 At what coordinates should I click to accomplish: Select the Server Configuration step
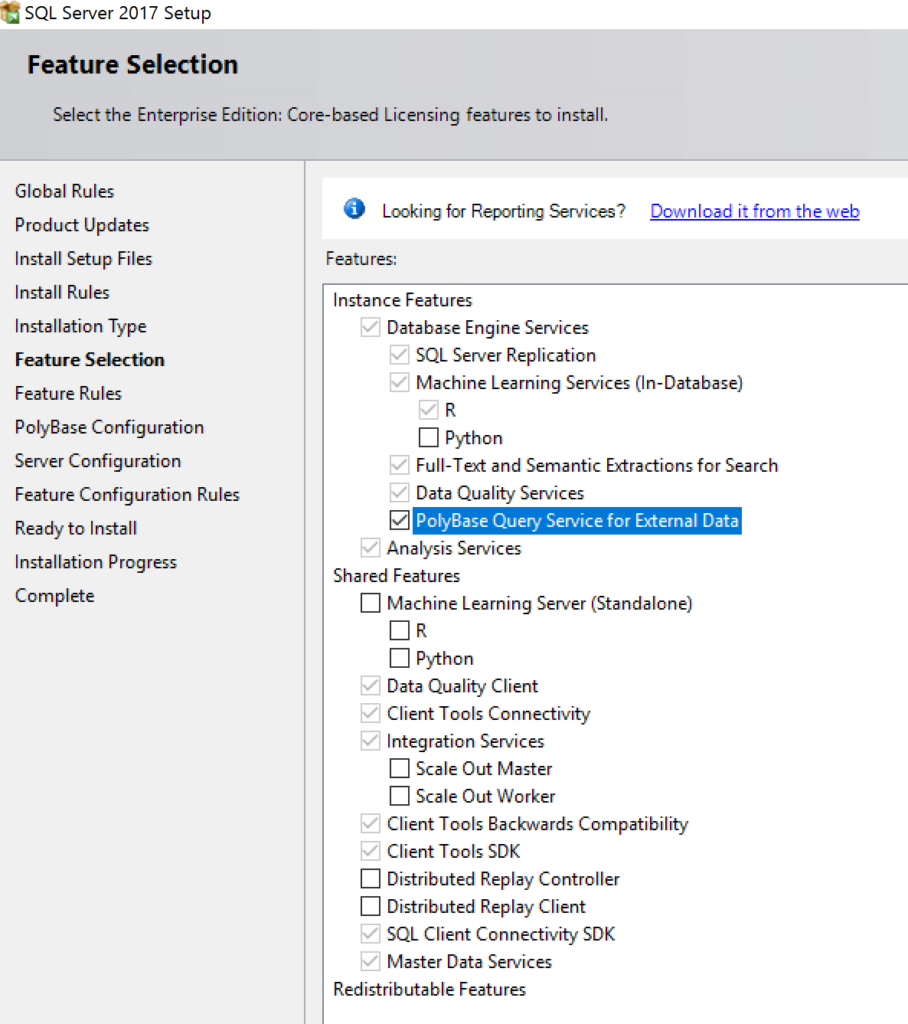pyautogui.click(x=98, y=461)
